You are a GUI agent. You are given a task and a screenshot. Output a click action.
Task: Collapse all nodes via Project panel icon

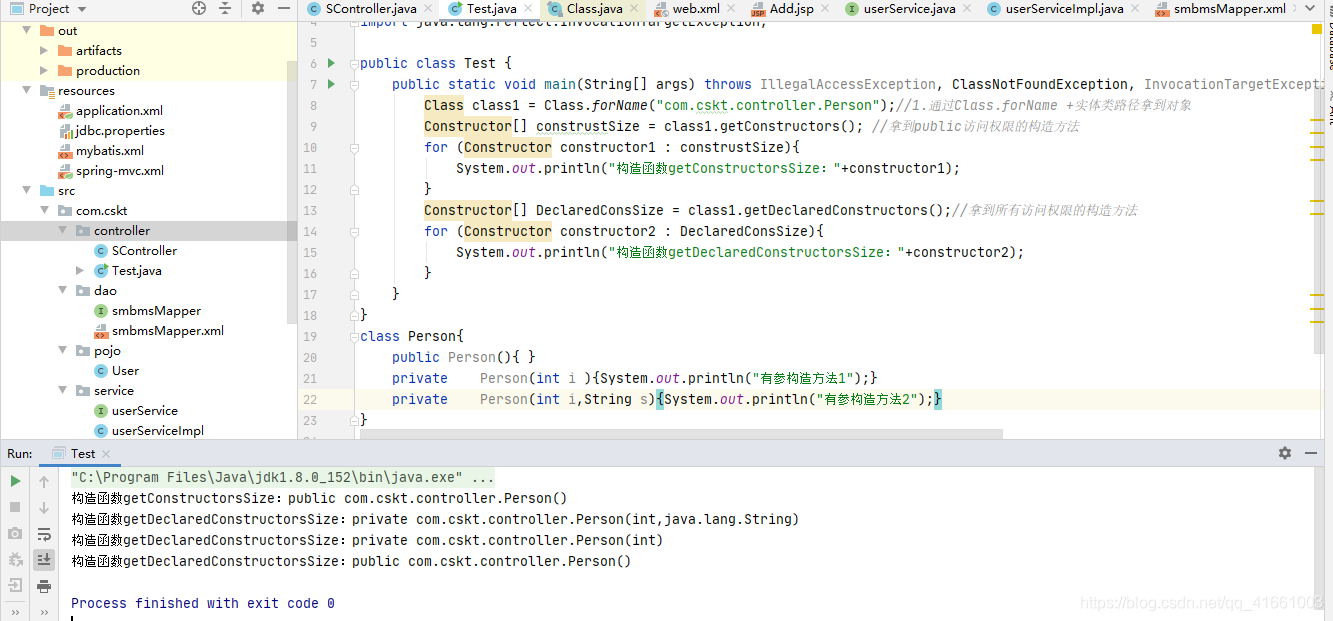(x=224, y=7)
